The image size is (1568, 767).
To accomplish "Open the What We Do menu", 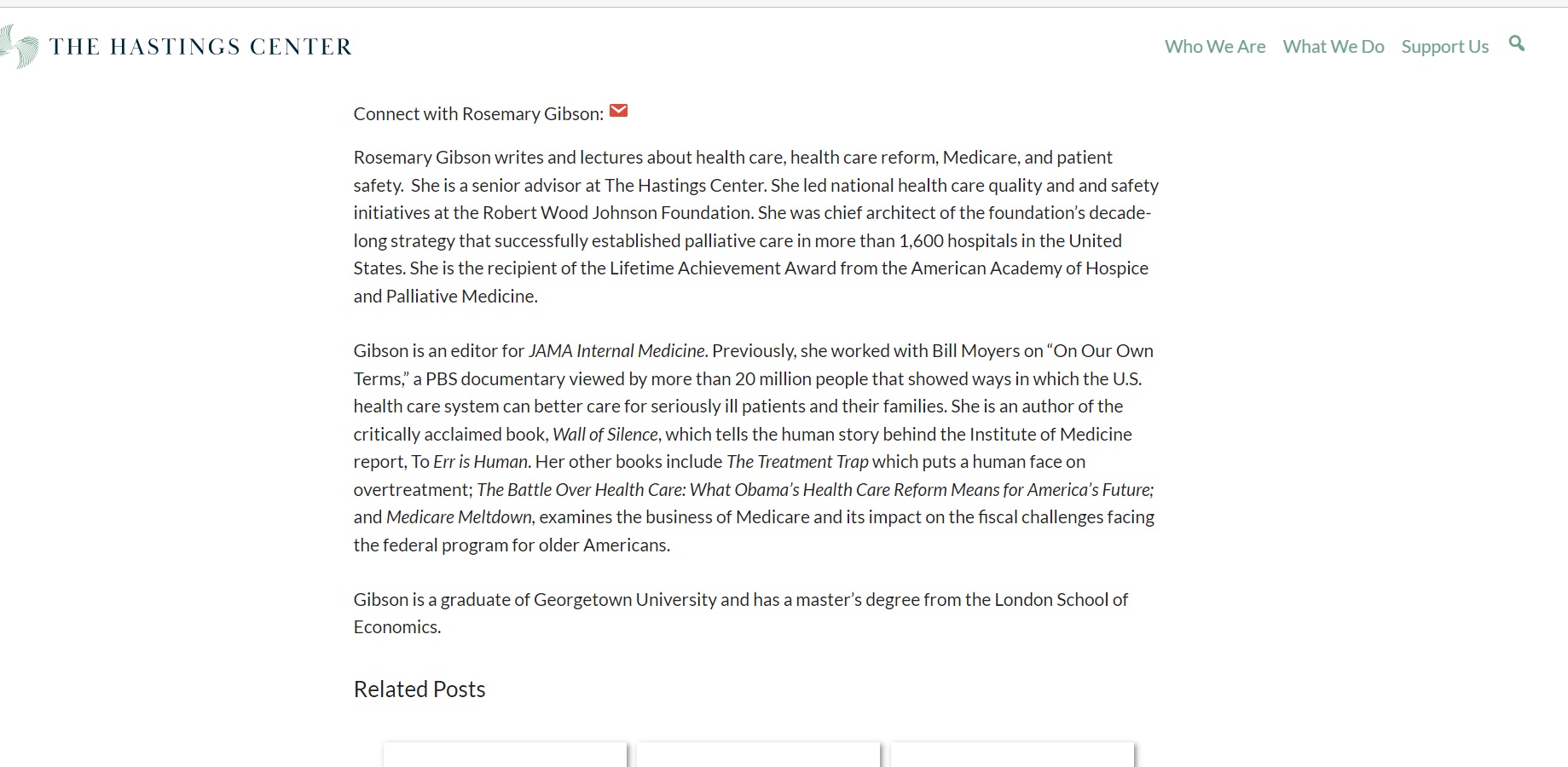I will (1334, 46).
